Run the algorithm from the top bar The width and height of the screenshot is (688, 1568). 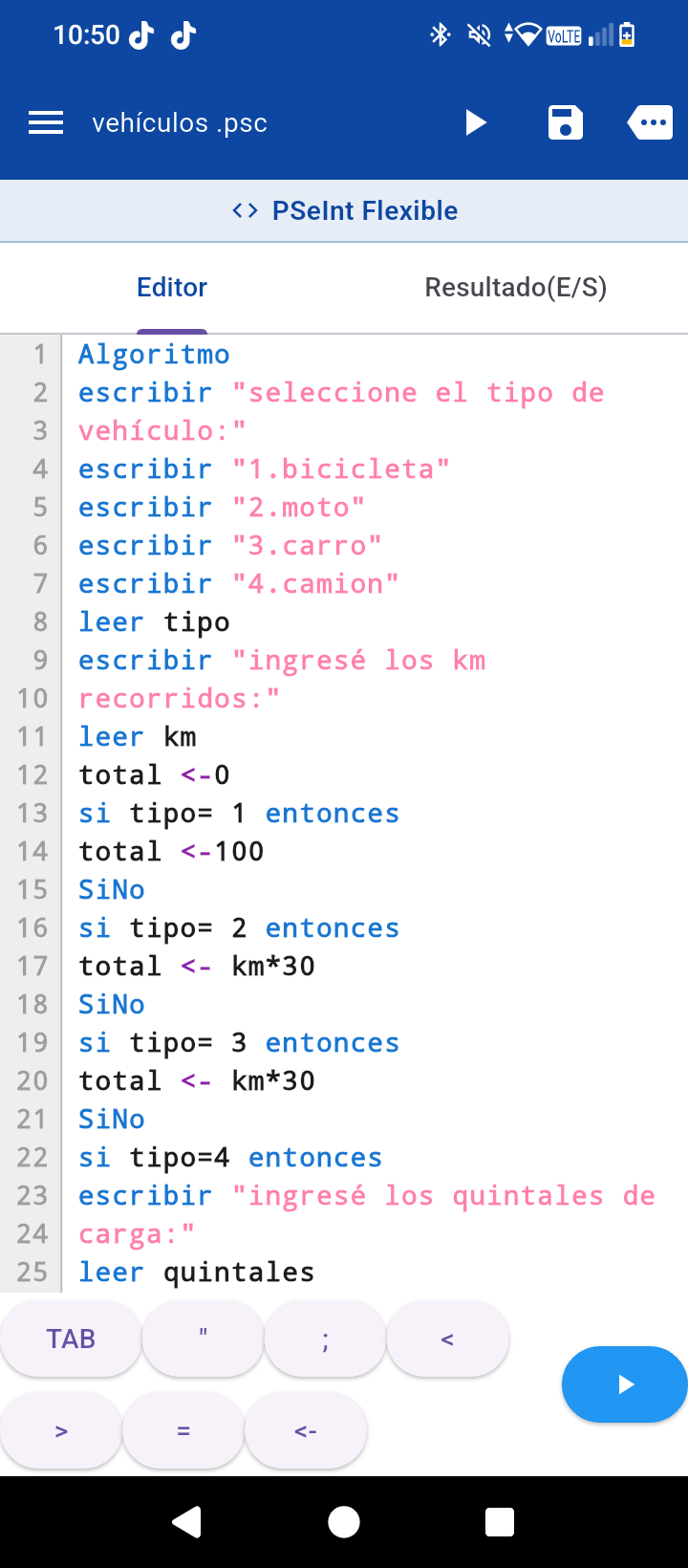tap(475, 123)
